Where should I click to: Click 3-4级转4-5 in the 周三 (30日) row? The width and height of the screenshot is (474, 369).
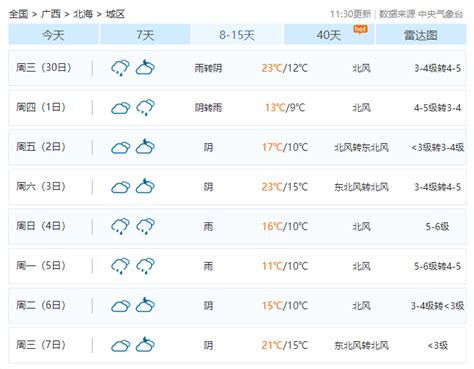(x=438, y=68)
